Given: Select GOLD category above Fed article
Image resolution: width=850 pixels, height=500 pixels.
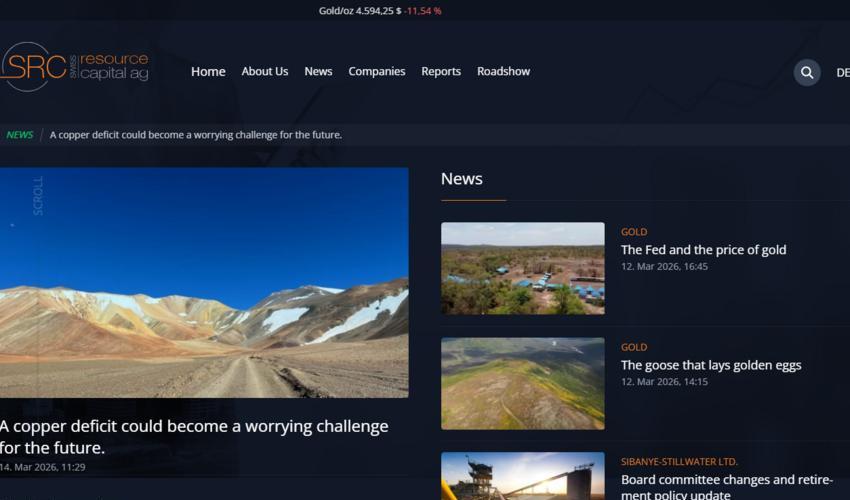Looking at the screenshot, I should point(634,232).
